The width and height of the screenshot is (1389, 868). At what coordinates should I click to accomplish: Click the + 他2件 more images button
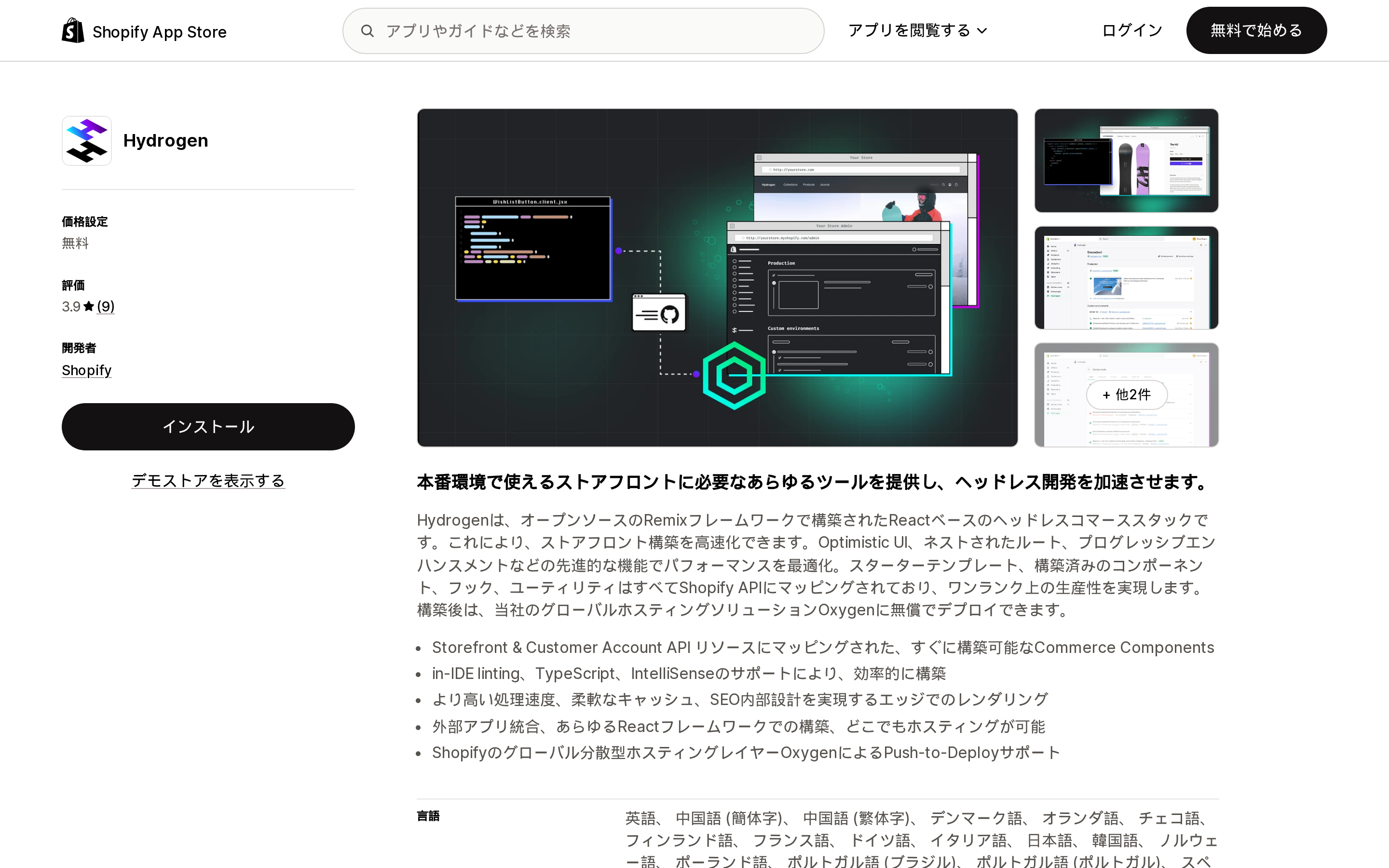[1126, 395]
